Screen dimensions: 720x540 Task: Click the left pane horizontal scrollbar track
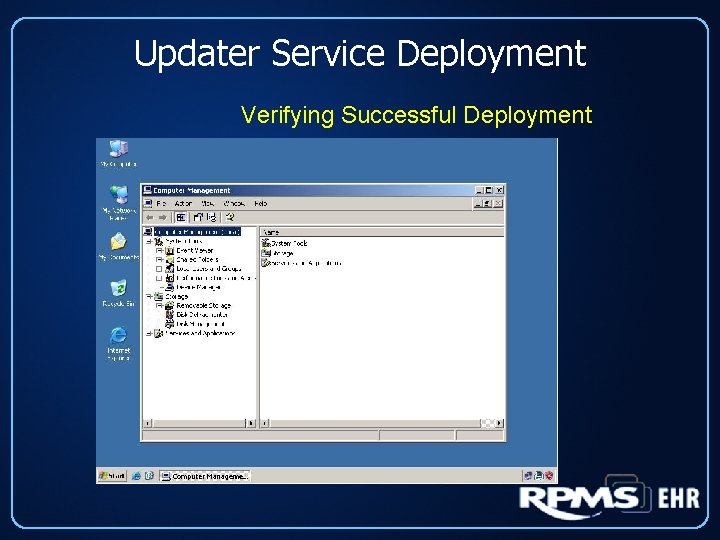(x=199, y=423)
